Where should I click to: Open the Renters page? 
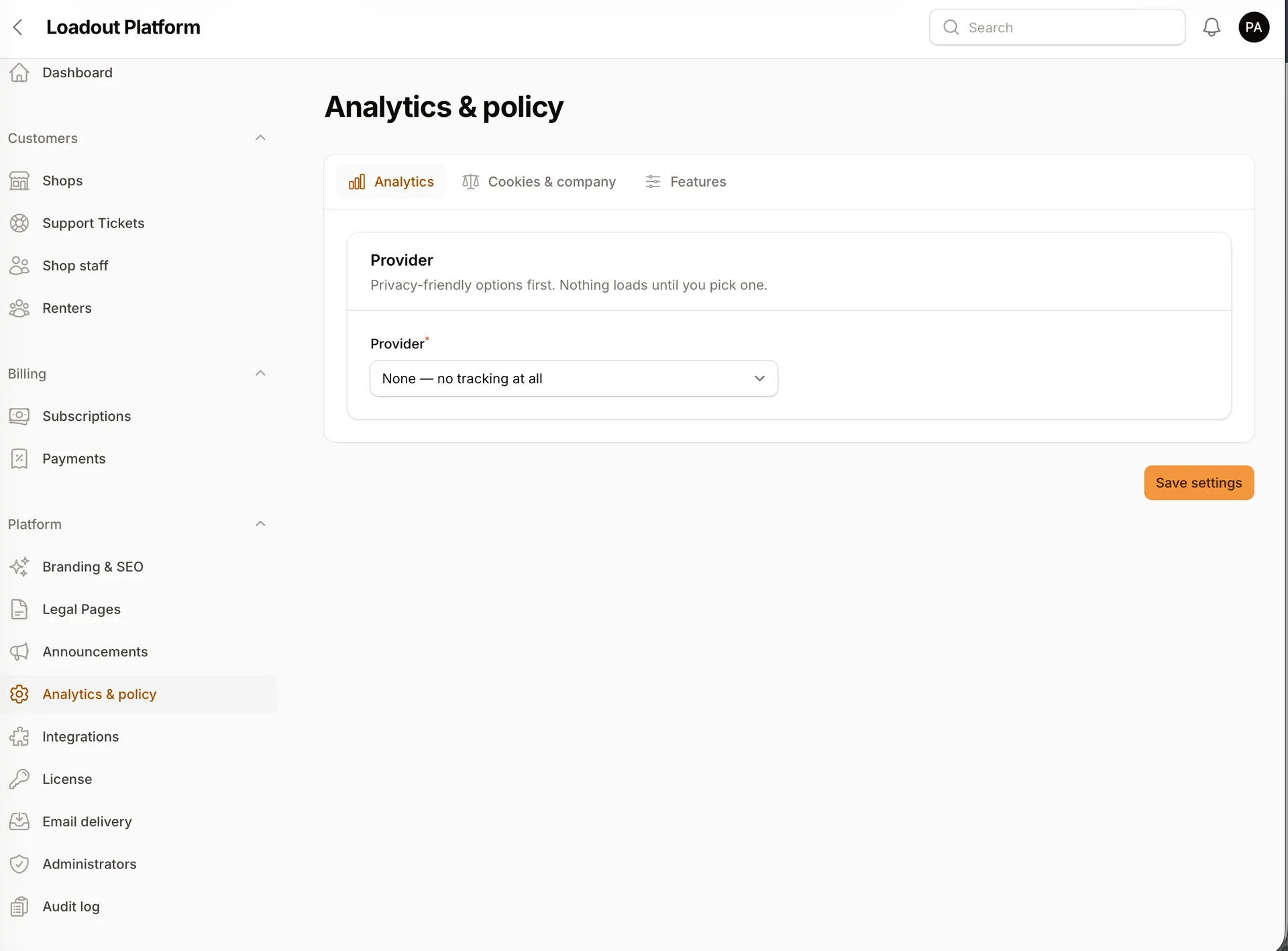point(139,308)
